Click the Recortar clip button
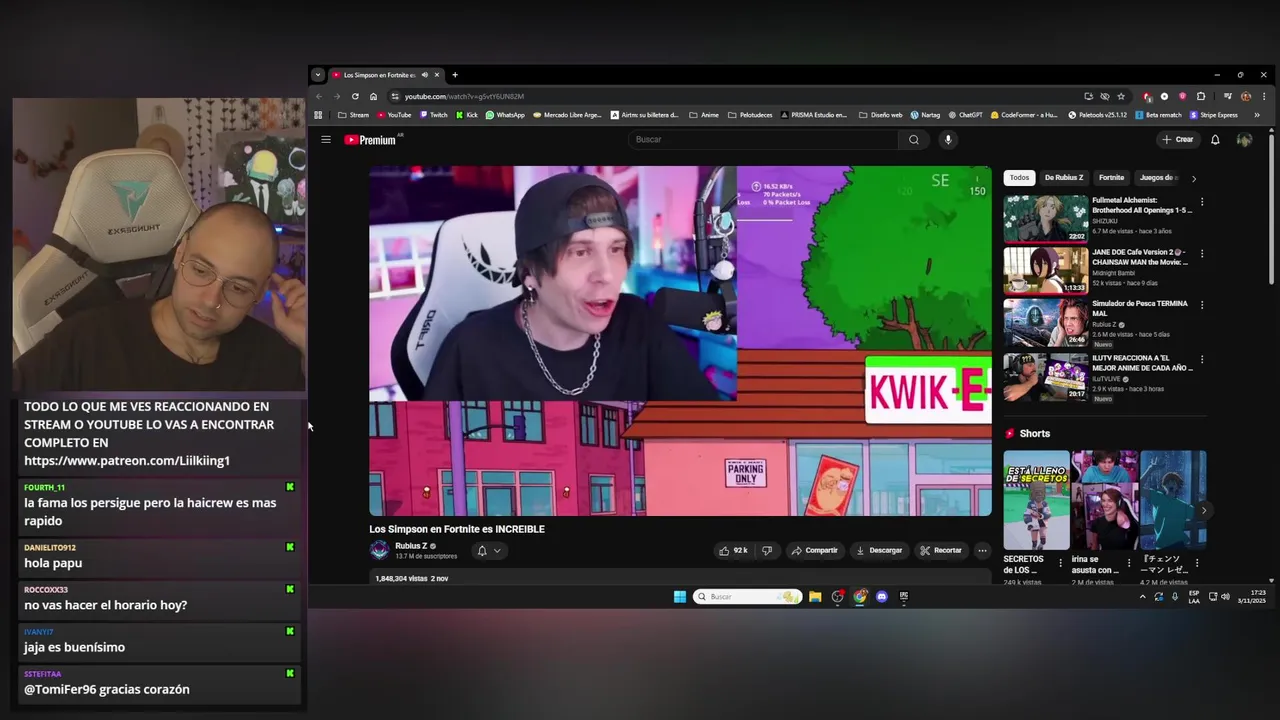This screenshot has height=720, width=1280. [x=941, y=550]
